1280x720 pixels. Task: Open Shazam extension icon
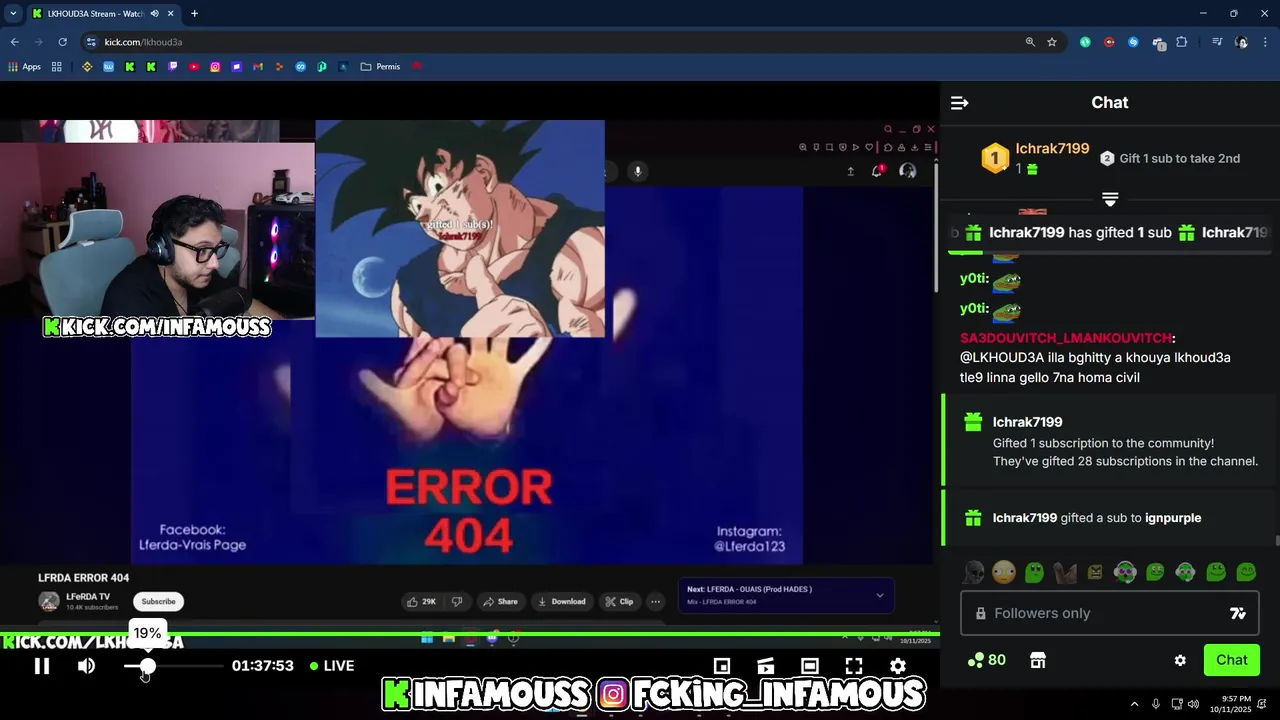pos(1133,42)
